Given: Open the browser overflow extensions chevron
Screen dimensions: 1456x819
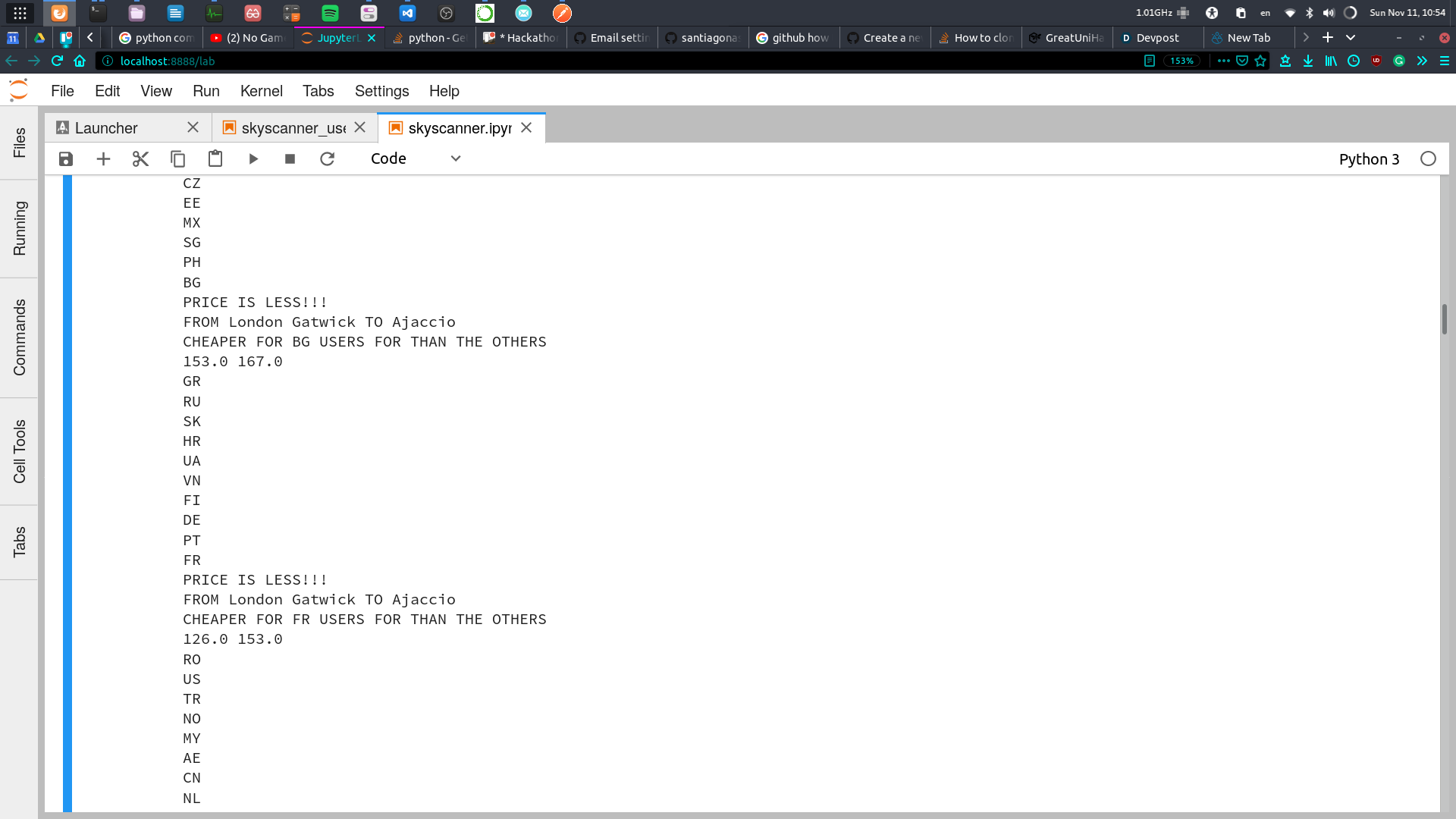Looking at the screenshot, I should [1422, 61].
